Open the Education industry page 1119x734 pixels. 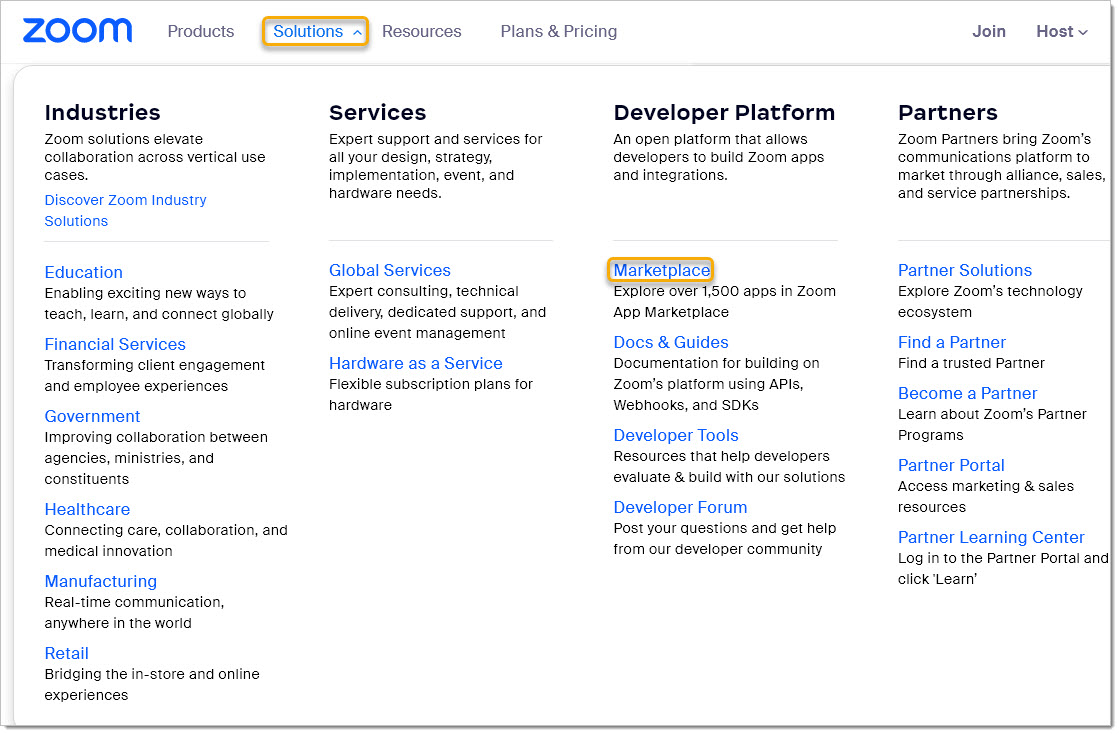coord(83,272)
